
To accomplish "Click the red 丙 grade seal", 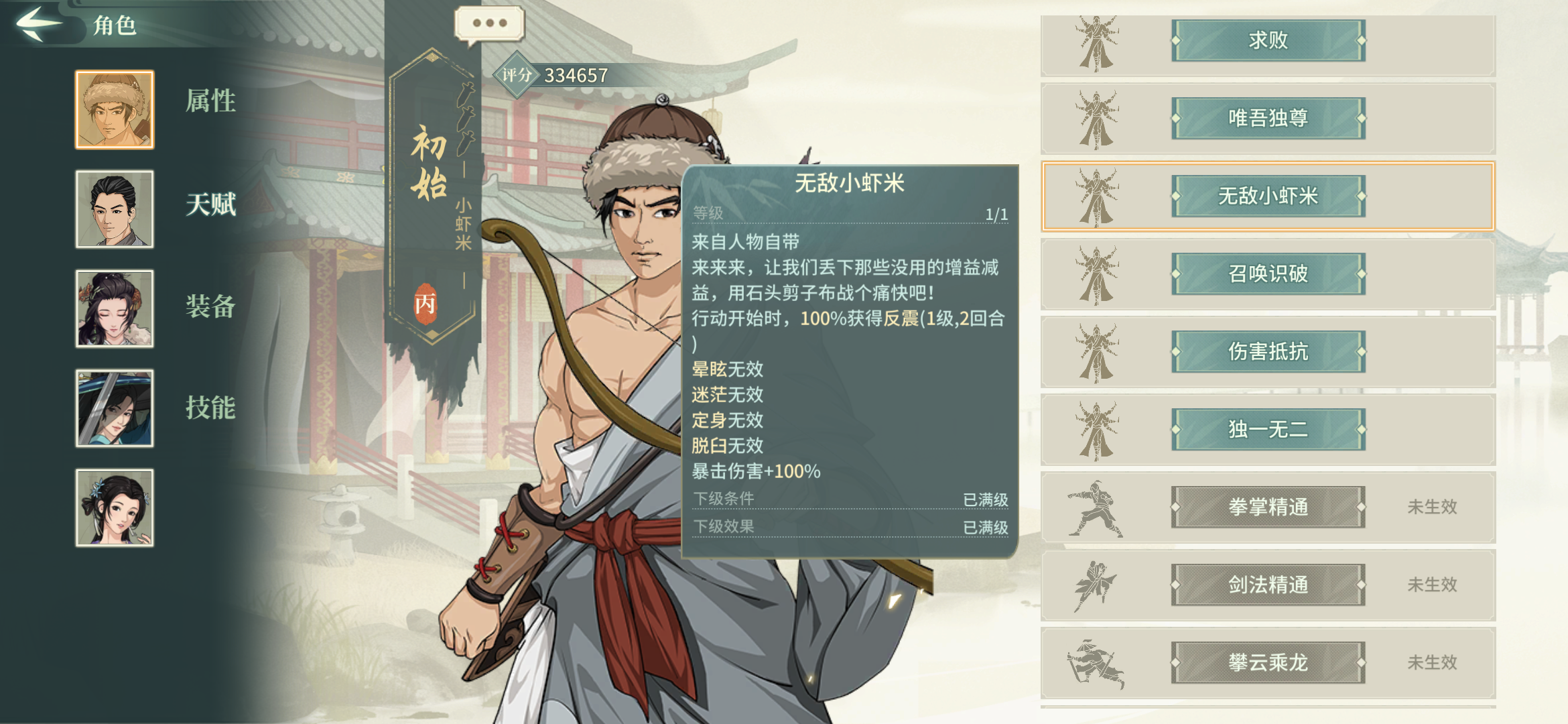I will [426, 304].
